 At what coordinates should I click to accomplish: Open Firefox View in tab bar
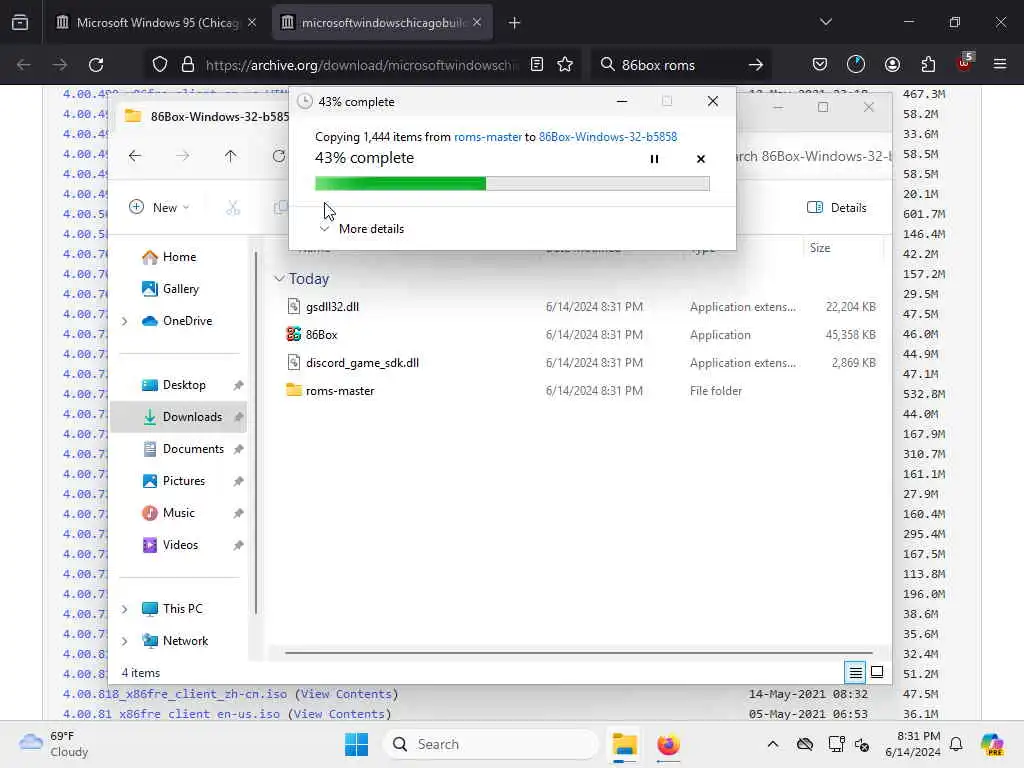(x=20, y=23)
